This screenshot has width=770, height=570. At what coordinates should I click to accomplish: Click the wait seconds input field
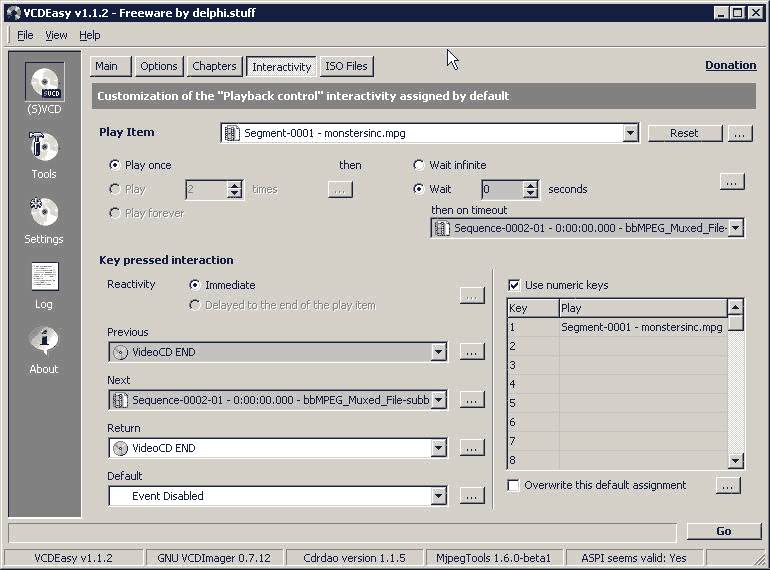point(502,190)
